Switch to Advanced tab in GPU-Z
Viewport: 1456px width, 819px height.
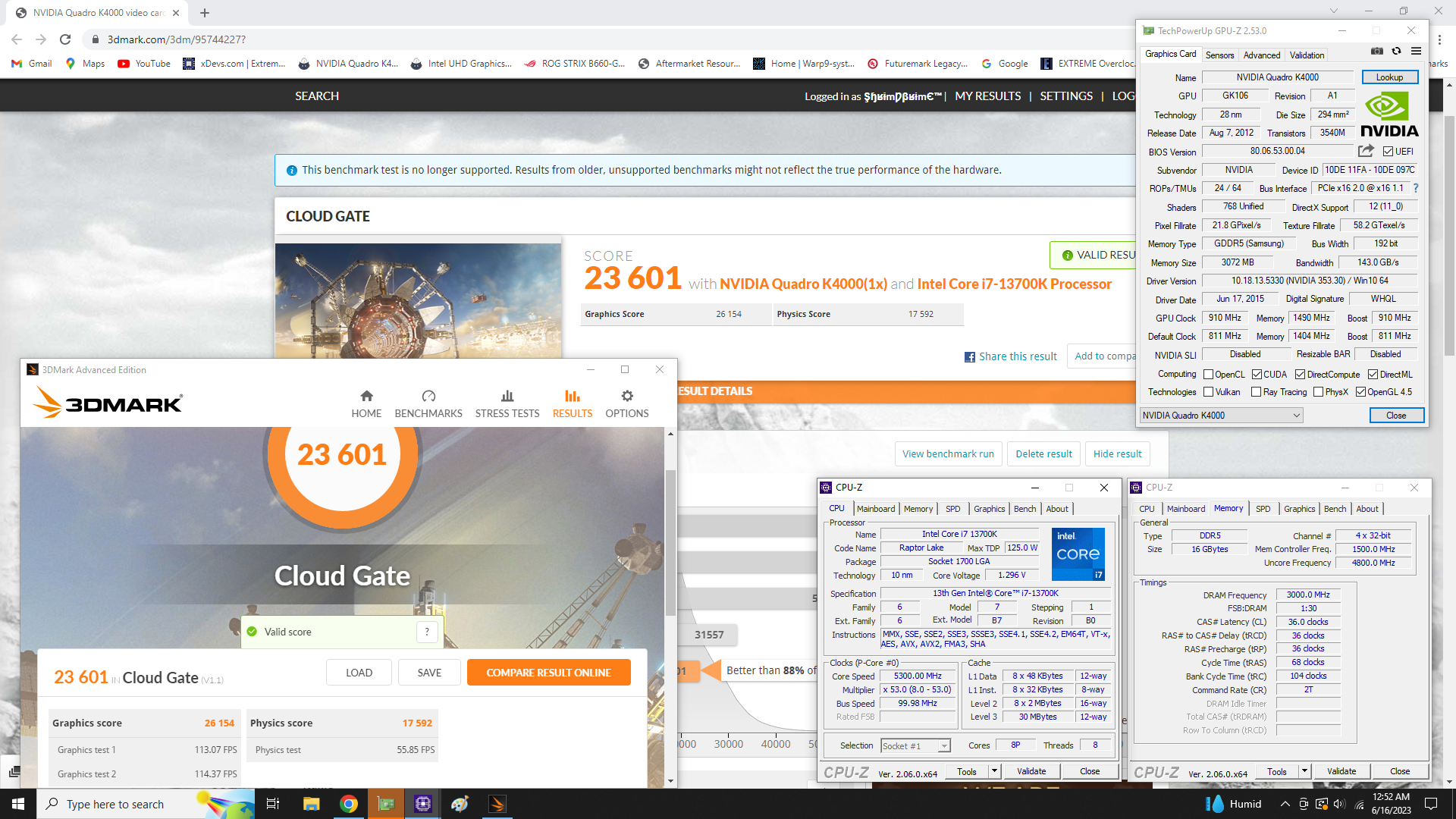pyautogui.click(x=1262, y=55)
